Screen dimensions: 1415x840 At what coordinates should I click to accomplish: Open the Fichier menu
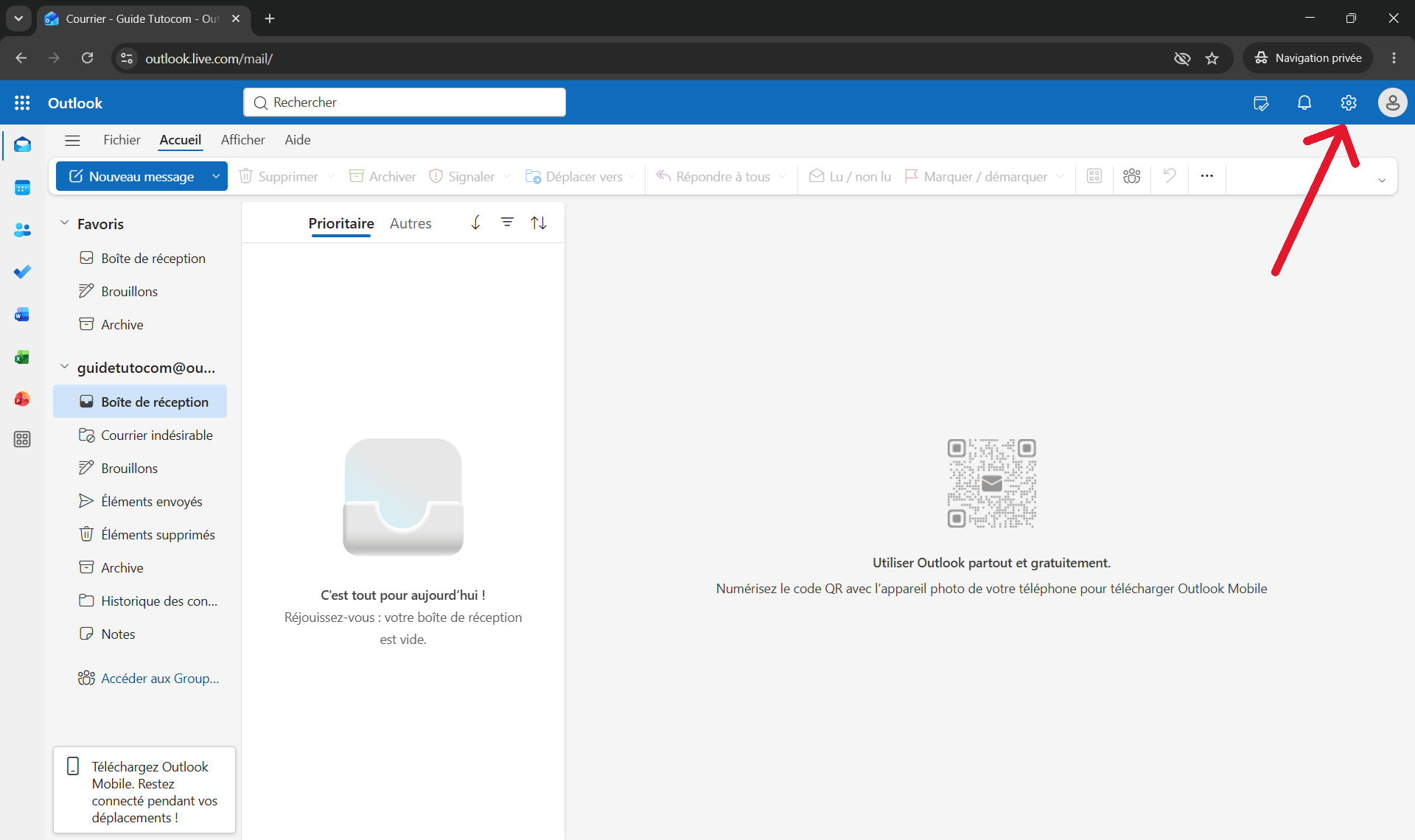point(122,140)
